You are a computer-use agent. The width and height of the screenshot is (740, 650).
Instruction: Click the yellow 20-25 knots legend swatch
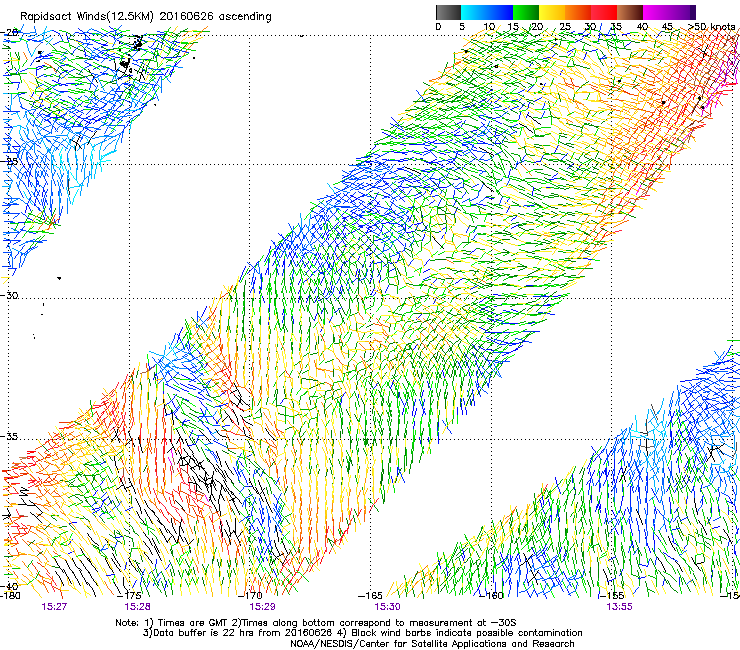[x=552, y=12]
